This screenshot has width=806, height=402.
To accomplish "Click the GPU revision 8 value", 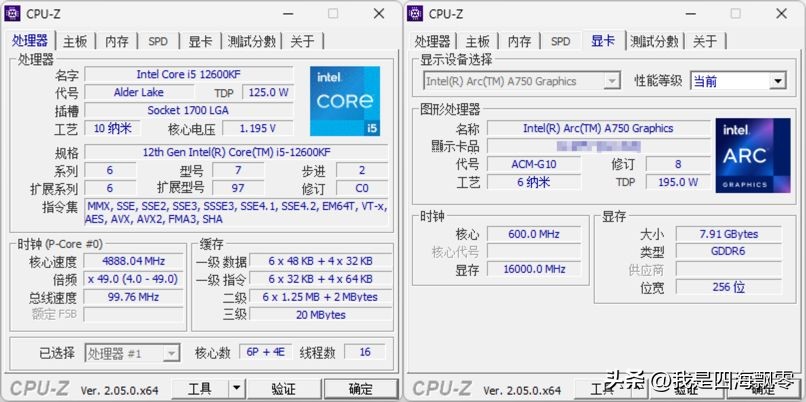I will tap(678, 164).
